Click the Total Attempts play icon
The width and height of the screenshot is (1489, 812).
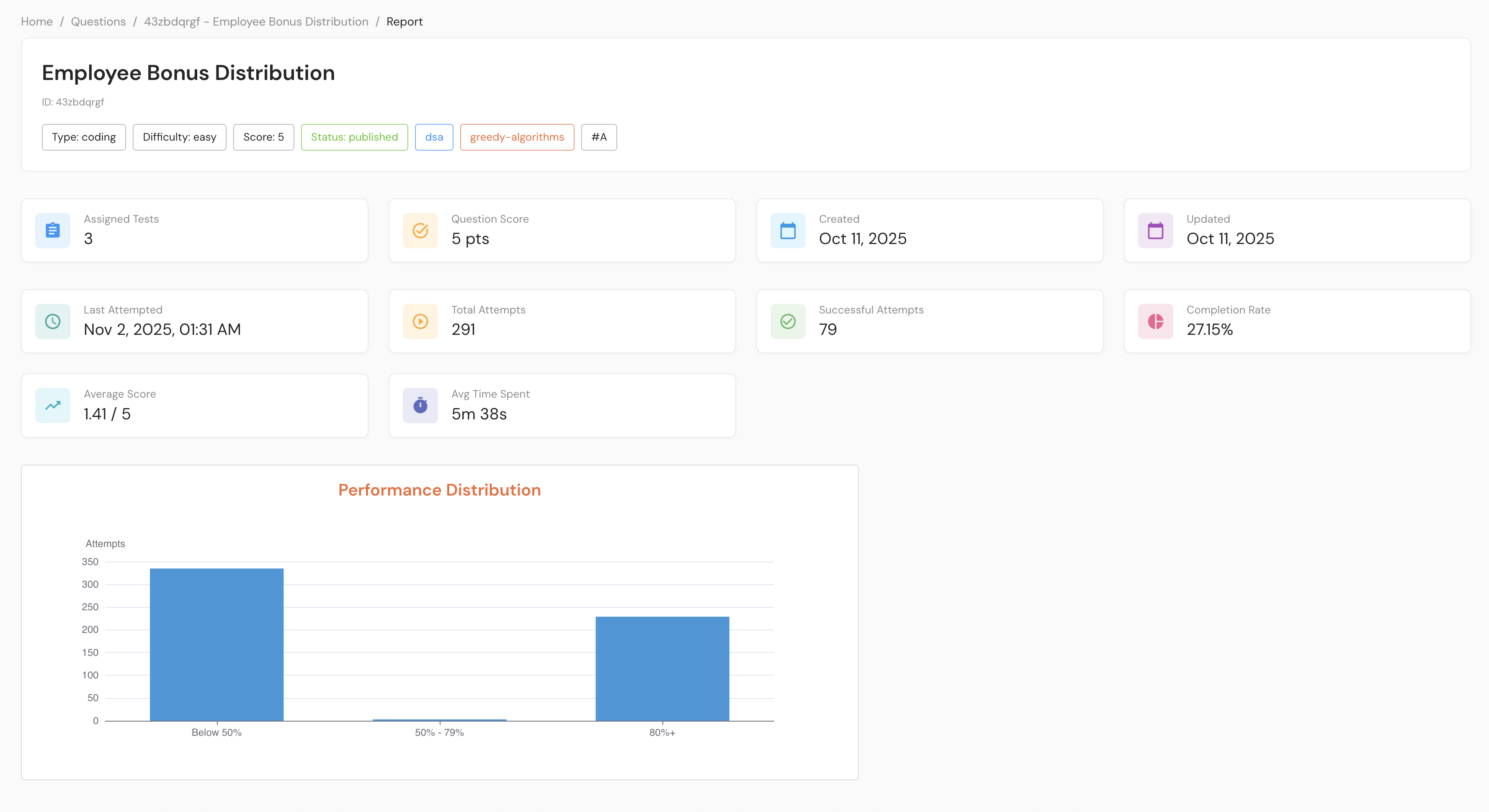(420, 321)
